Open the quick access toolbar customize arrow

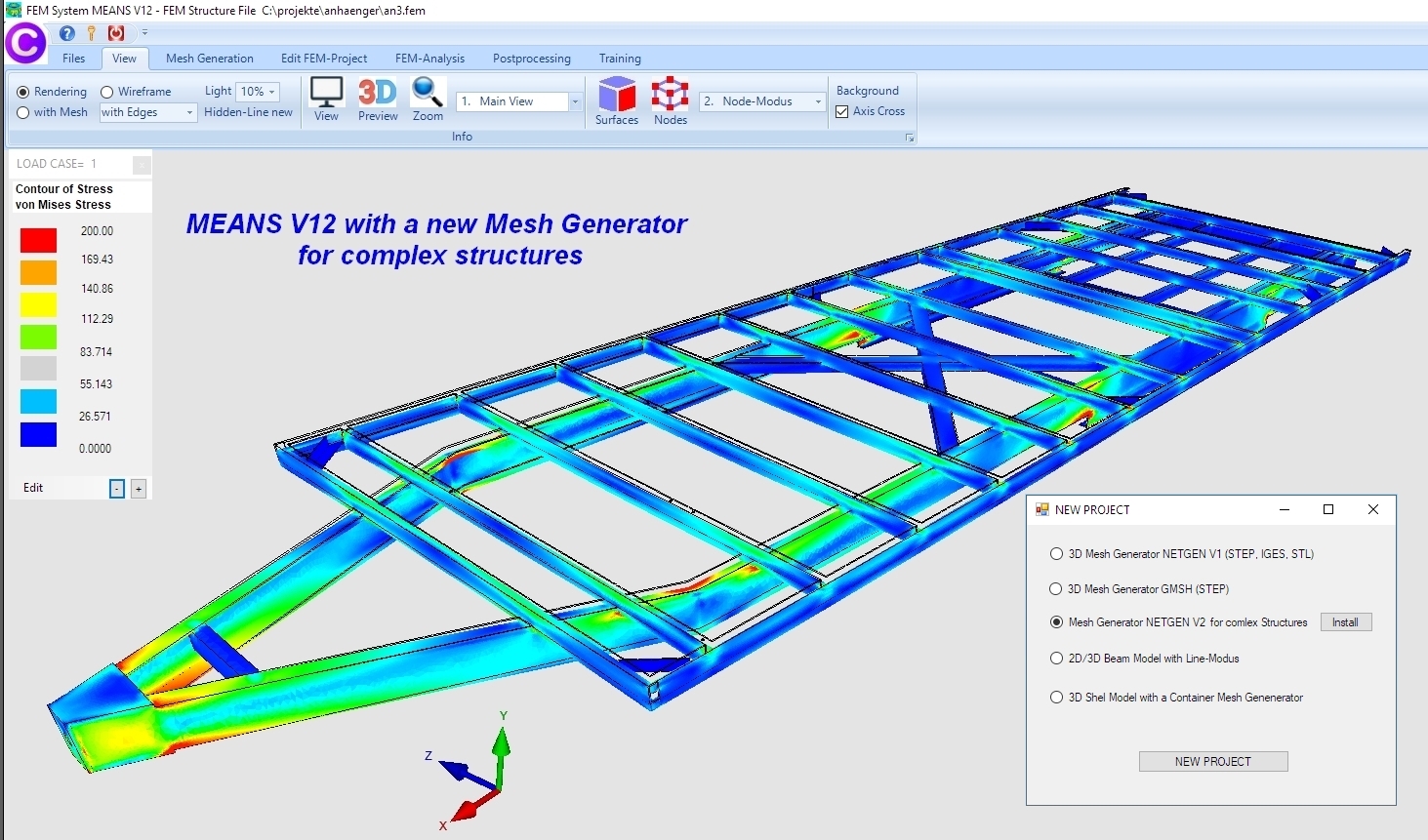point(144,33)
